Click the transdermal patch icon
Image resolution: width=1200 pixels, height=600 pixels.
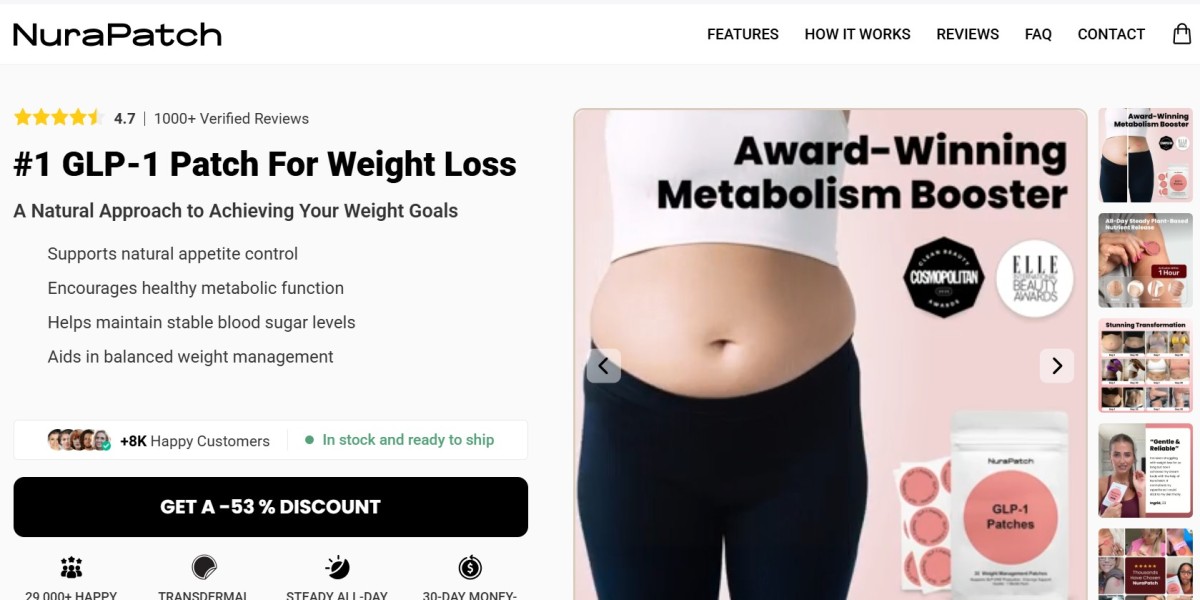tap(204, 568)
